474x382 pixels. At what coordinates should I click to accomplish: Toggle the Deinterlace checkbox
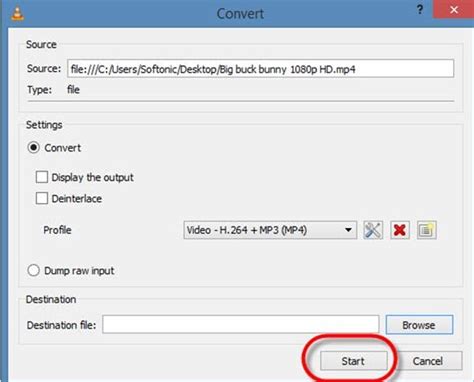[42, 198]
